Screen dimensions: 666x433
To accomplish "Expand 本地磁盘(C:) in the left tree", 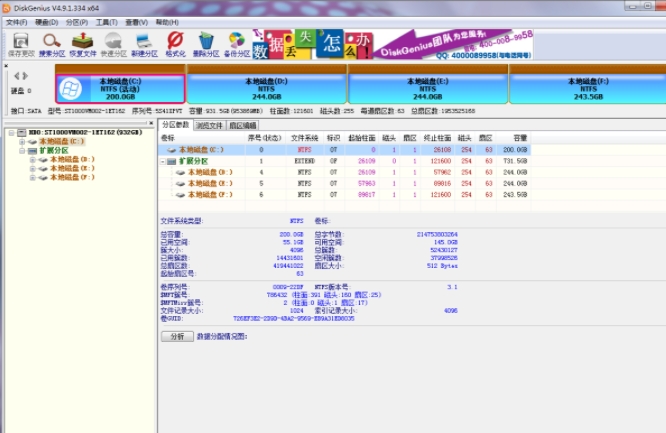I will pyautogui.click(x=21, y=141).
